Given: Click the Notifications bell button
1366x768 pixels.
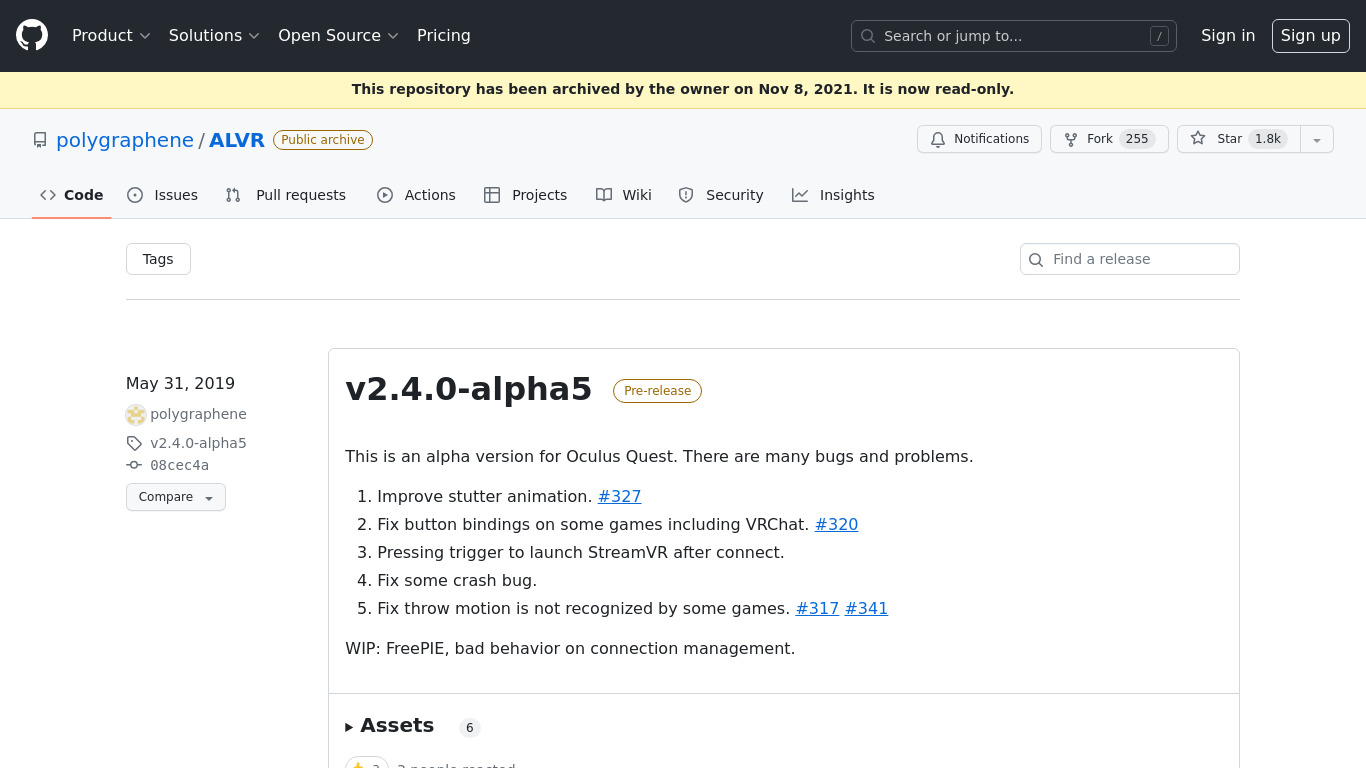Looking at the screenshot, I should [979, 139].
